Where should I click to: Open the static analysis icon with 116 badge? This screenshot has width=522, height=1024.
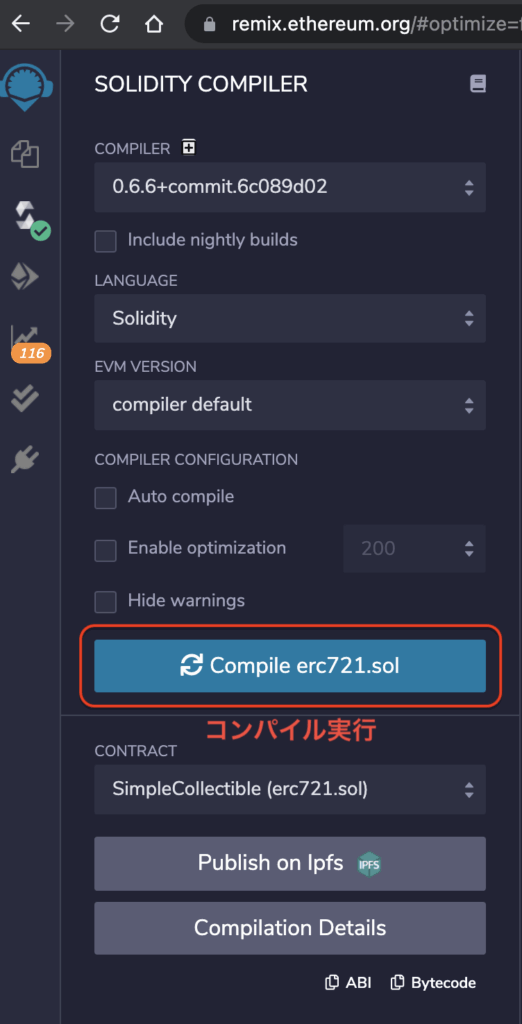tap(29, 344)
